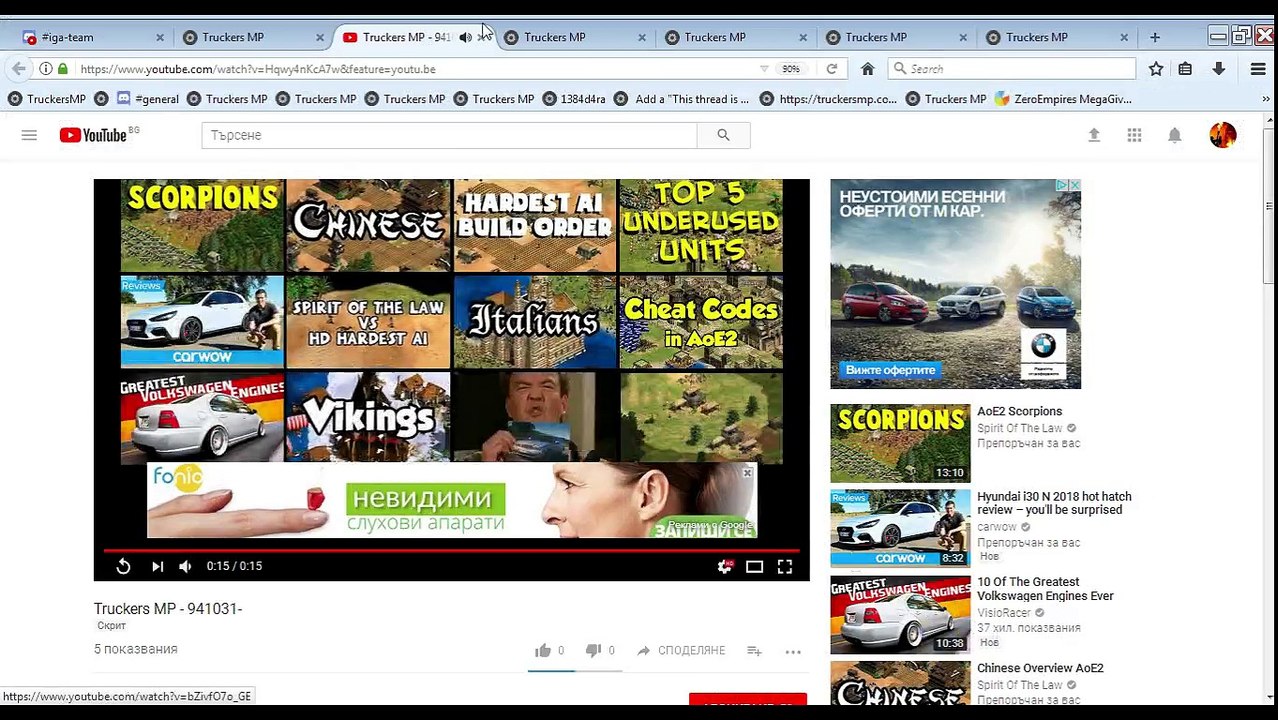Open the YouTube apps grid icon
This screenshot has height=720, width=1278.
point(1134,135)
